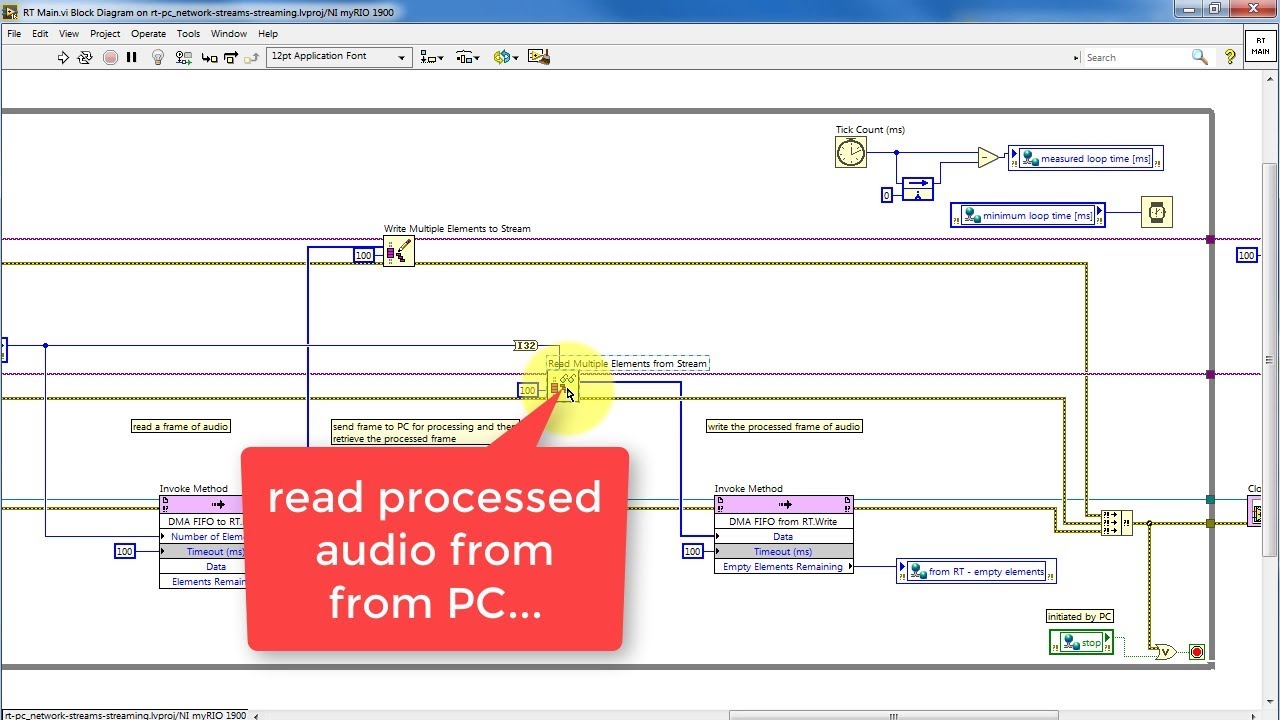Viewport: 1280px width, 720px height.
Task: Select minimum loop time shared variable
Action: 1028,215
